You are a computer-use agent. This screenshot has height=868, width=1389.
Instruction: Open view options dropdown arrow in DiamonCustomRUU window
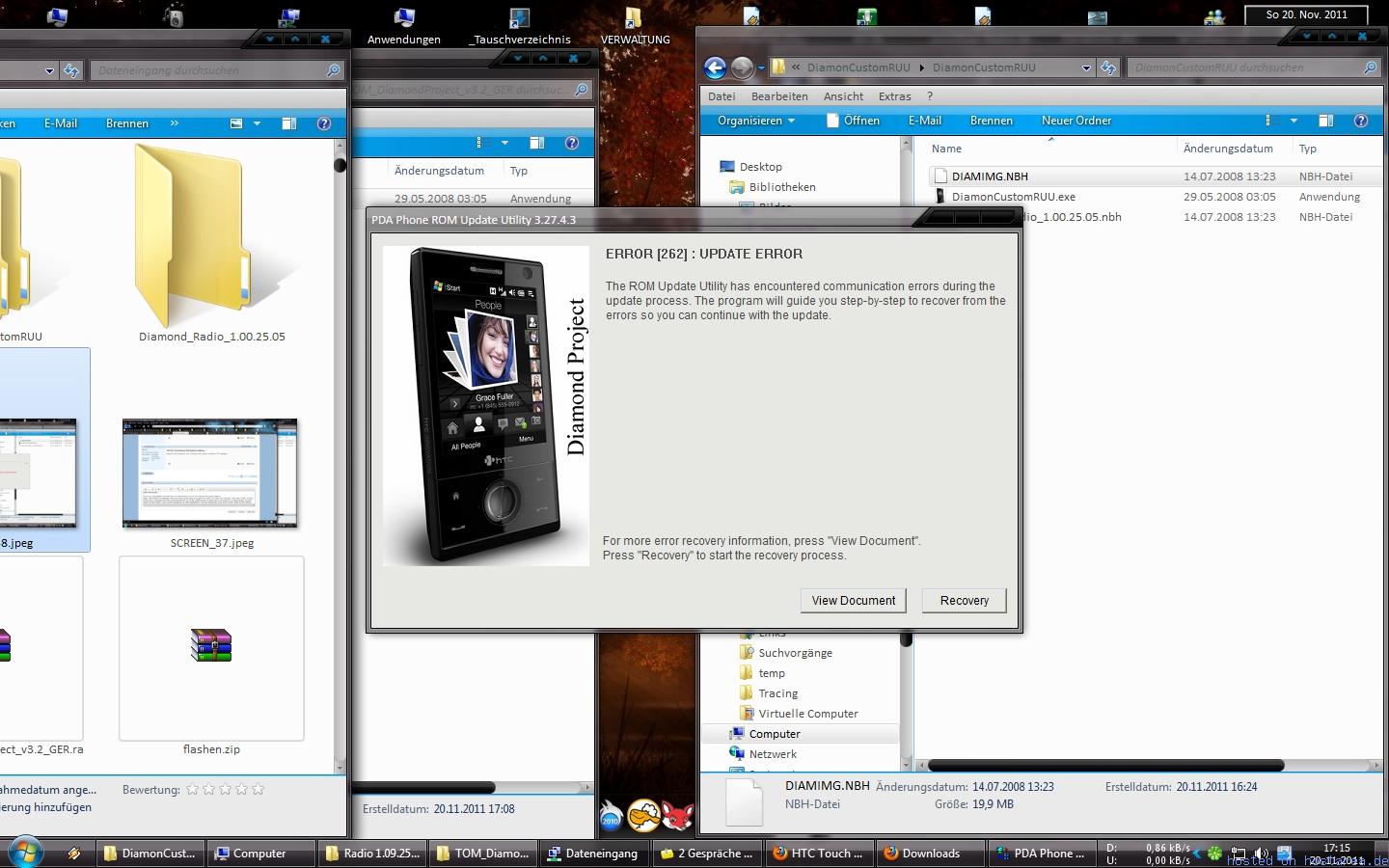point(1294,121)
